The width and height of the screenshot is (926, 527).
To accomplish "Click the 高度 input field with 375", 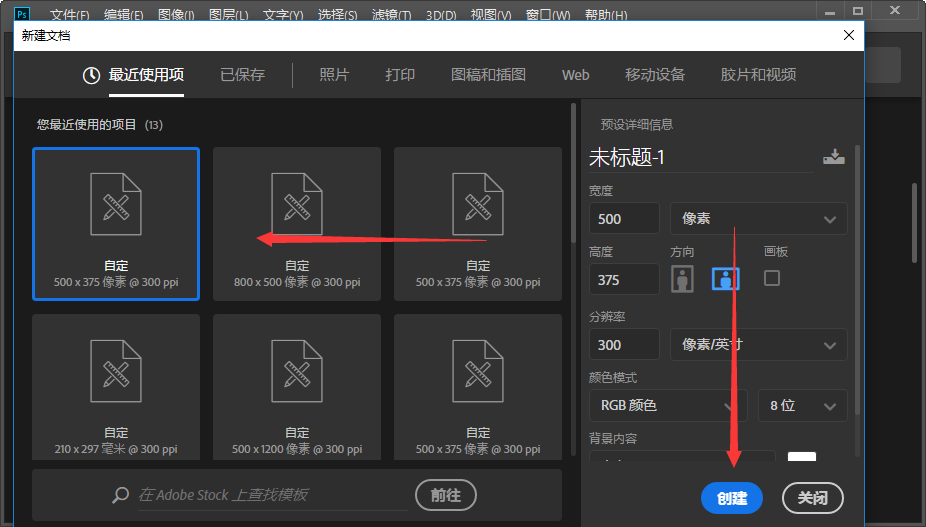I will (x=624, y=279).
